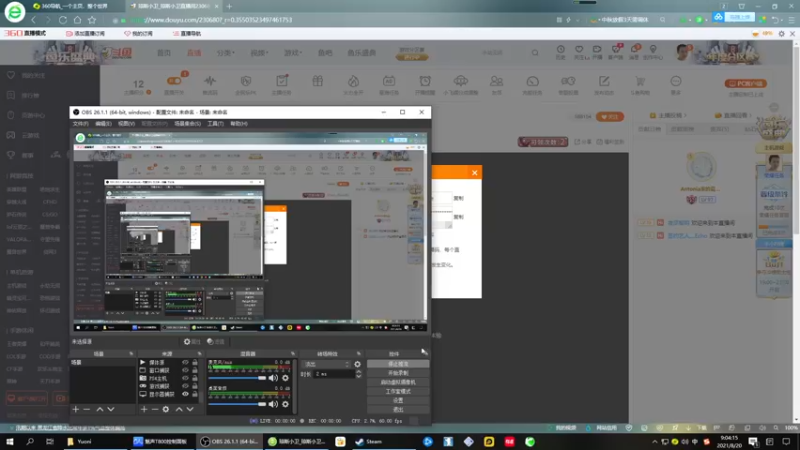
Task: Open source properties via the Sources gear icon
Action: coord(166,409)
